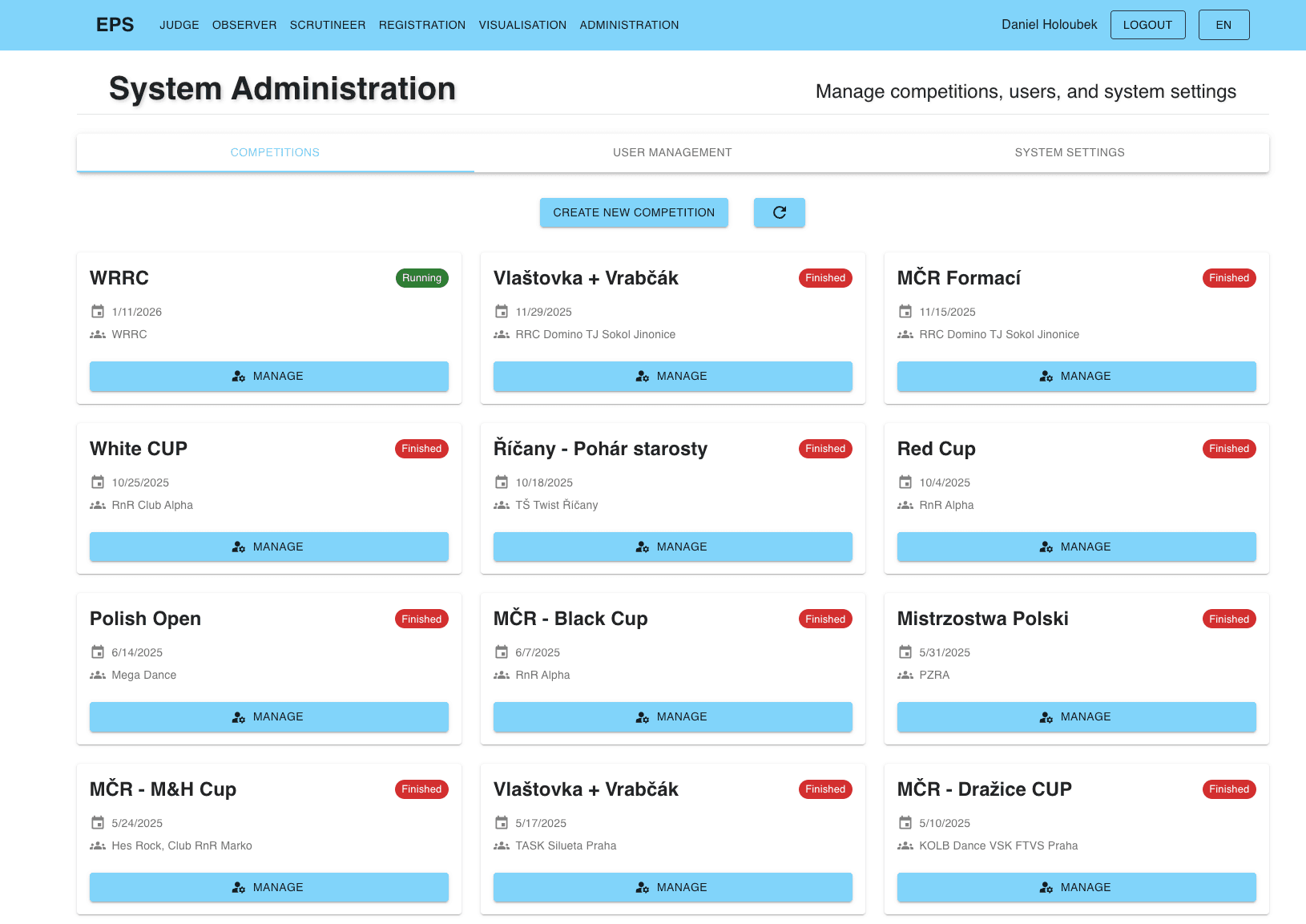The image size is (1306, 924).
Task: Go to the Scrutineer section
Action: [x=328, y=25]
